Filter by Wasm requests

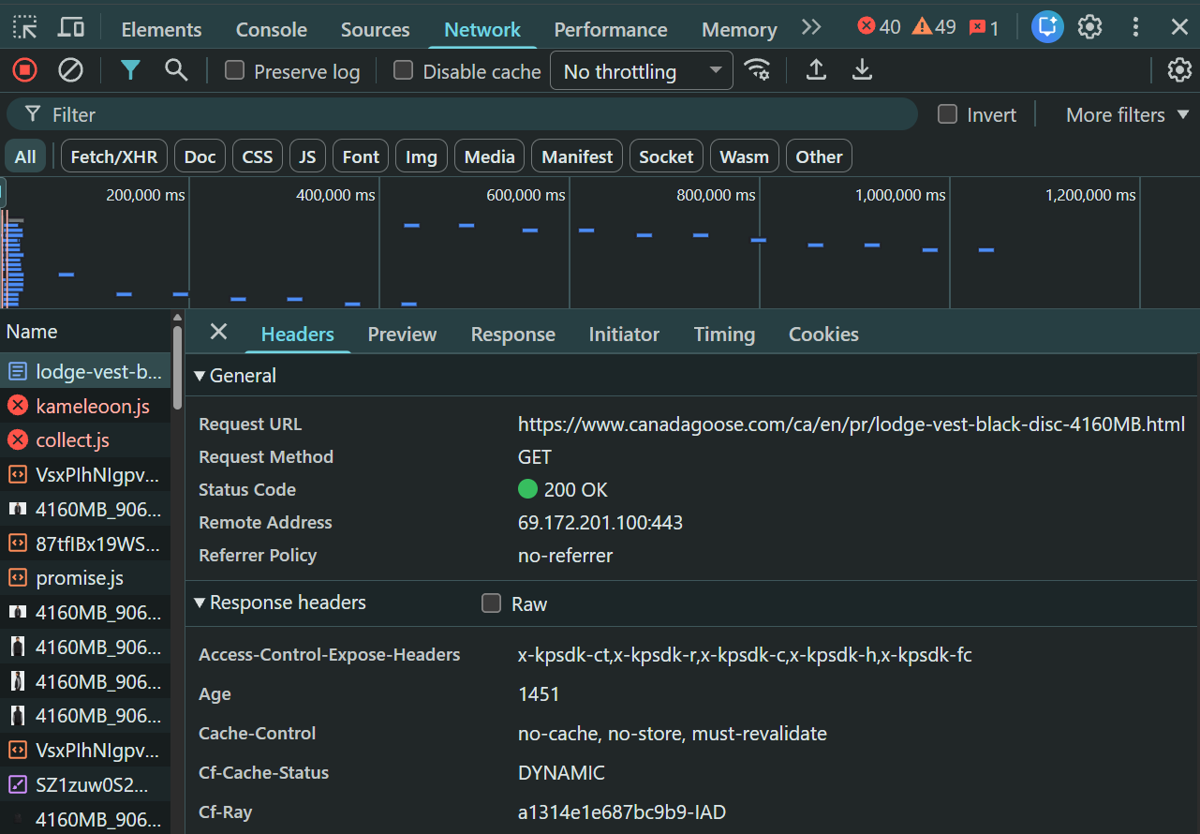click(x=744, y=157)
